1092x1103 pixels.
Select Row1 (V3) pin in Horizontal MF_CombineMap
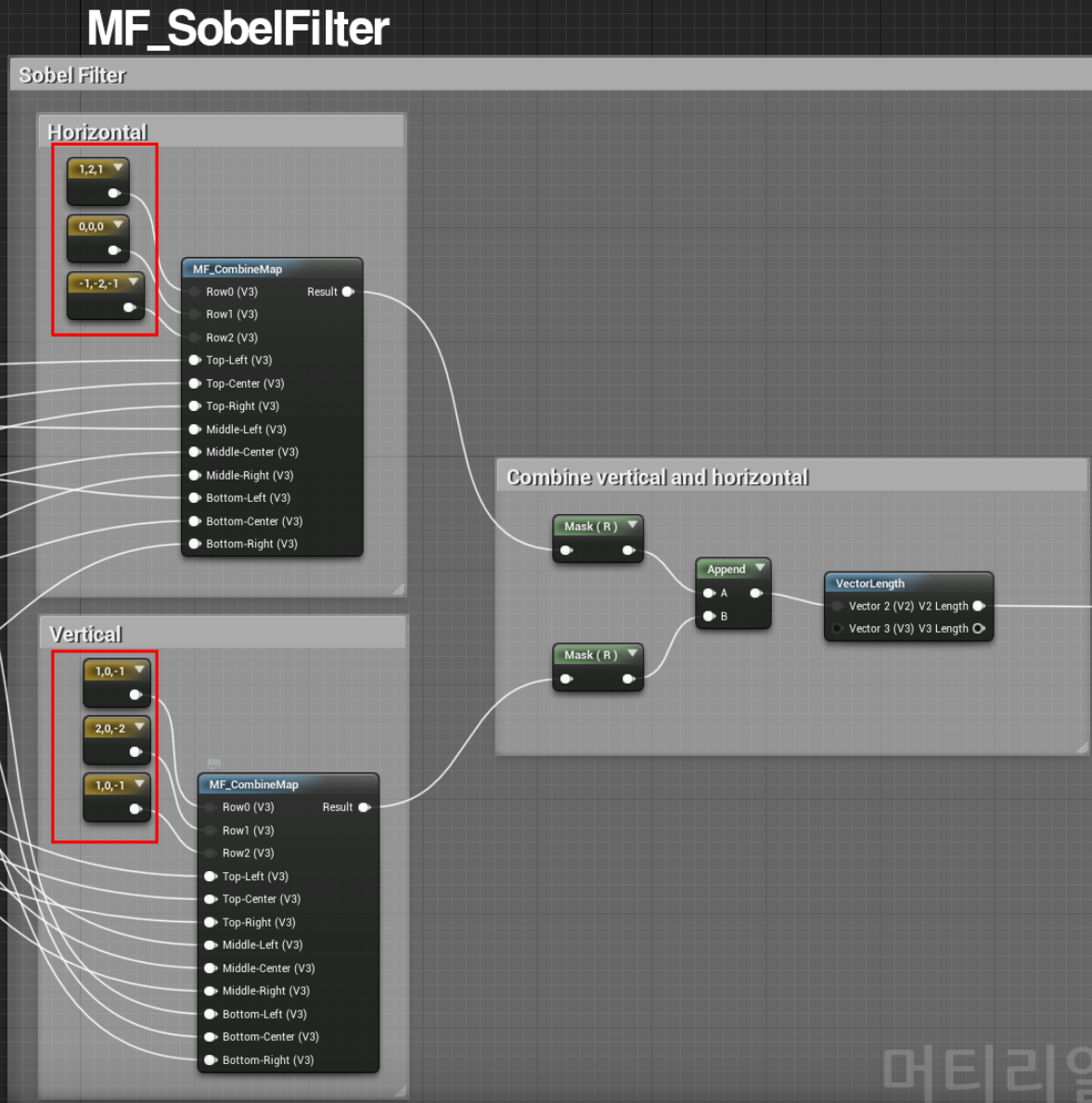[195, 314]
